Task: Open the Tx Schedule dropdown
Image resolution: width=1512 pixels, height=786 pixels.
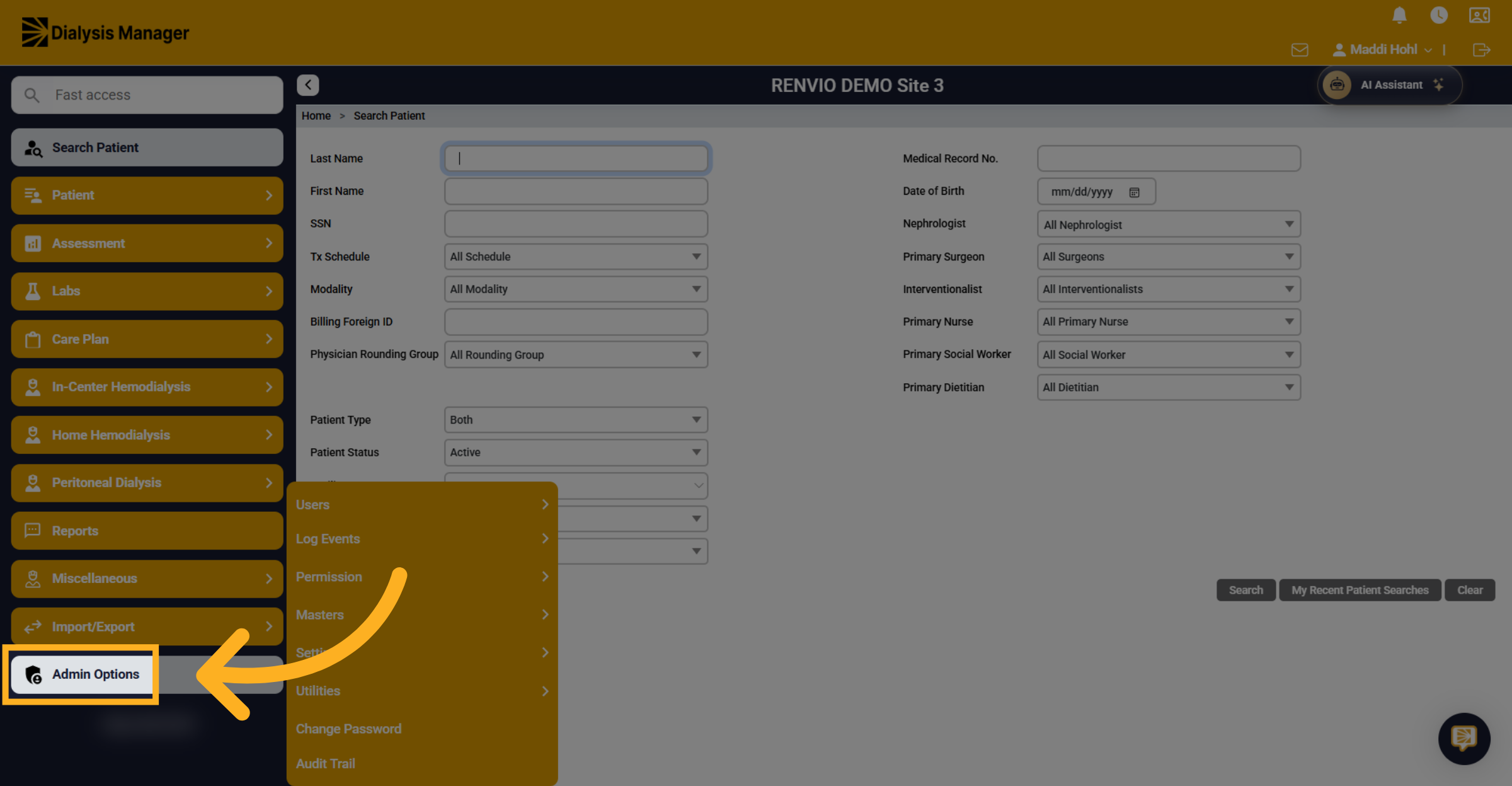Action: (x=576, y=257)
